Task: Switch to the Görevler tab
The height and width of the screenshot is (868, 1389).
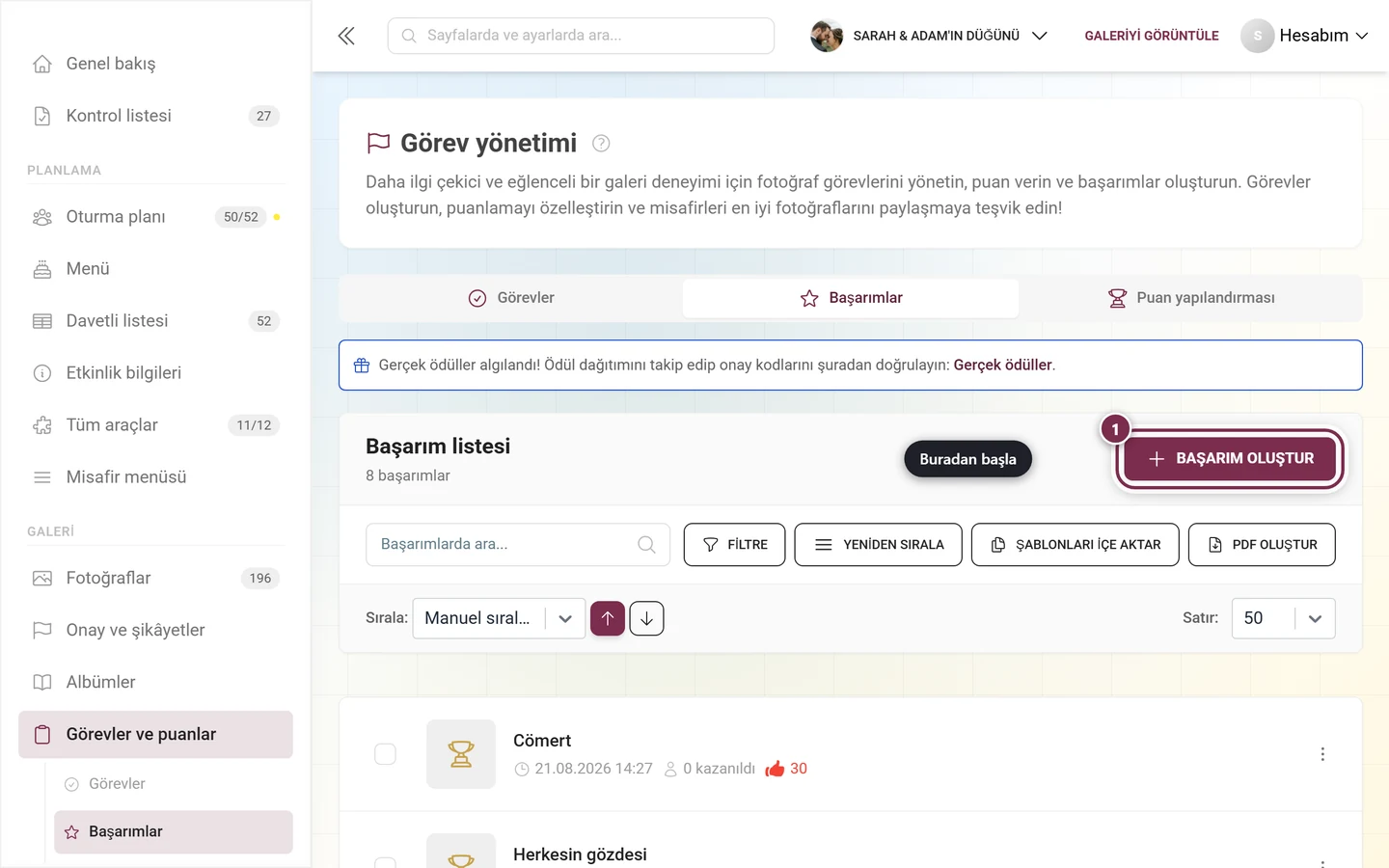Action: pyautogui.click(x=511, y=298)
